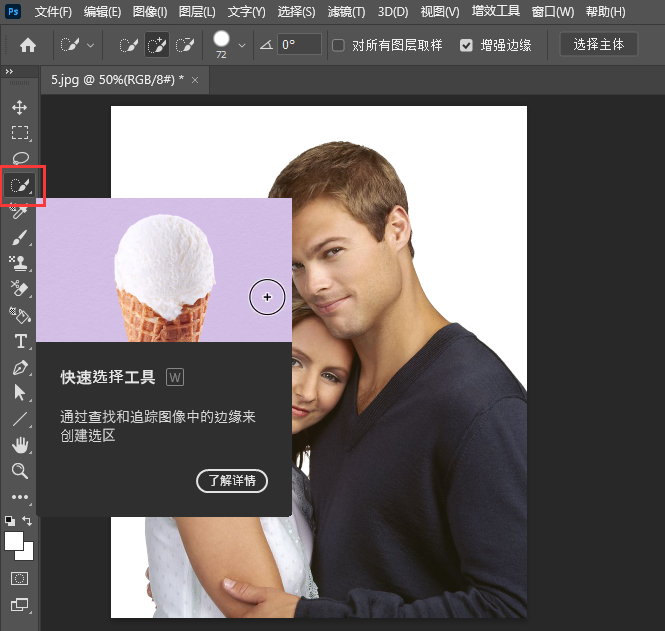
Task: Change screen mode icon
Action: tap(20, 604)
